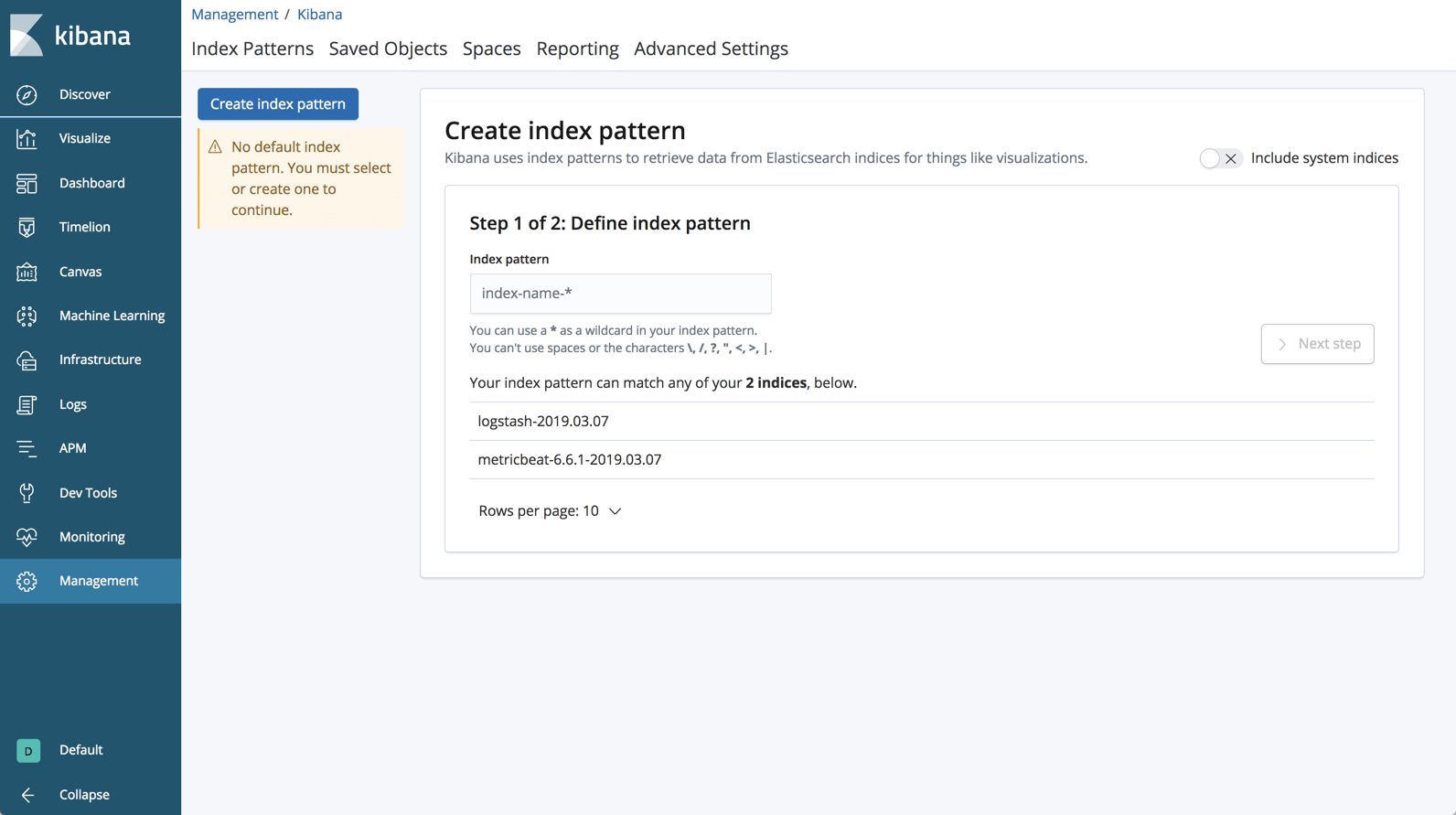Open Monitoring via its heartbeat icon
The width and height of the screenshot is (1456, 815).
27,537
